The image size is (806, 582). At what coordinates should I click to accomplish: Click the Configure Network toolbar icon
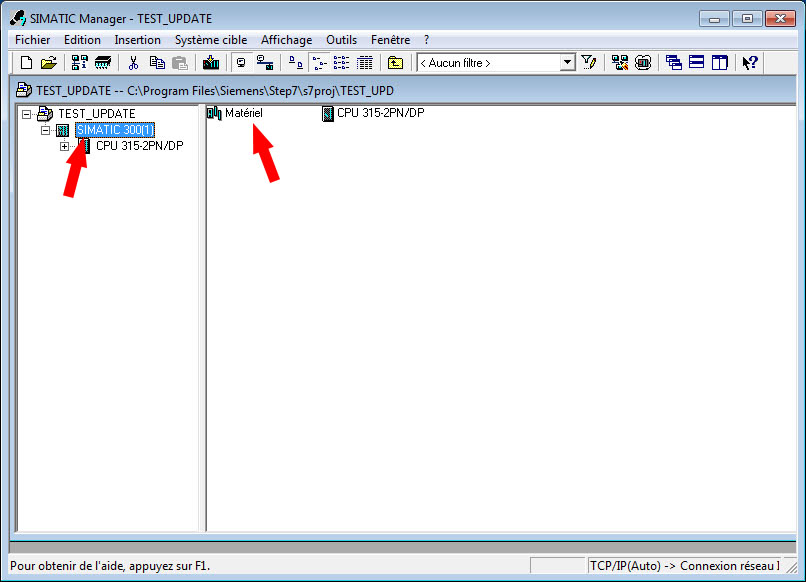click(x=620, y=63)
